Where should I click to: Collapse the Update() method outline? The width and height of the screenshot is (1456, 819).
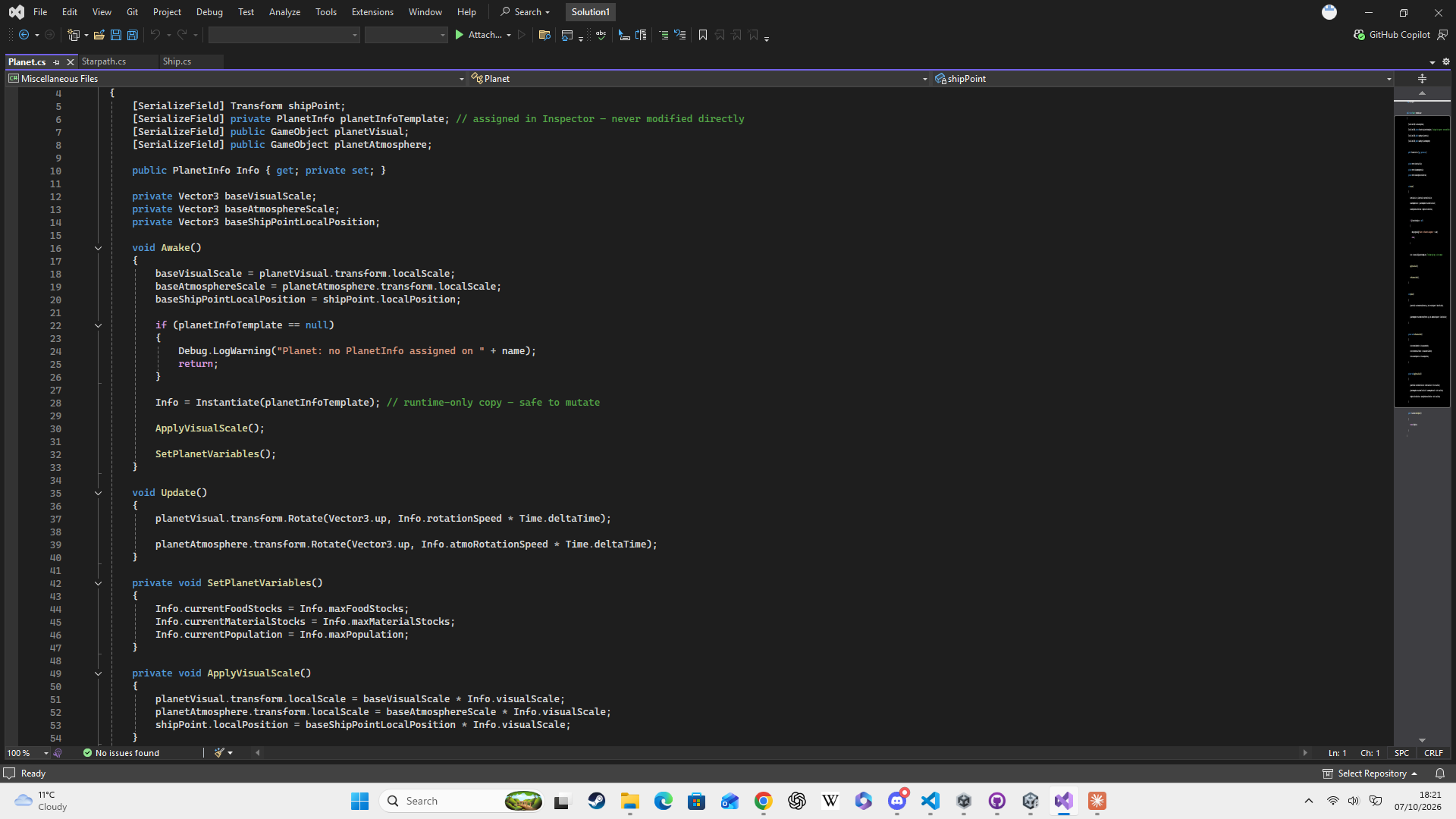coord(98,493)
